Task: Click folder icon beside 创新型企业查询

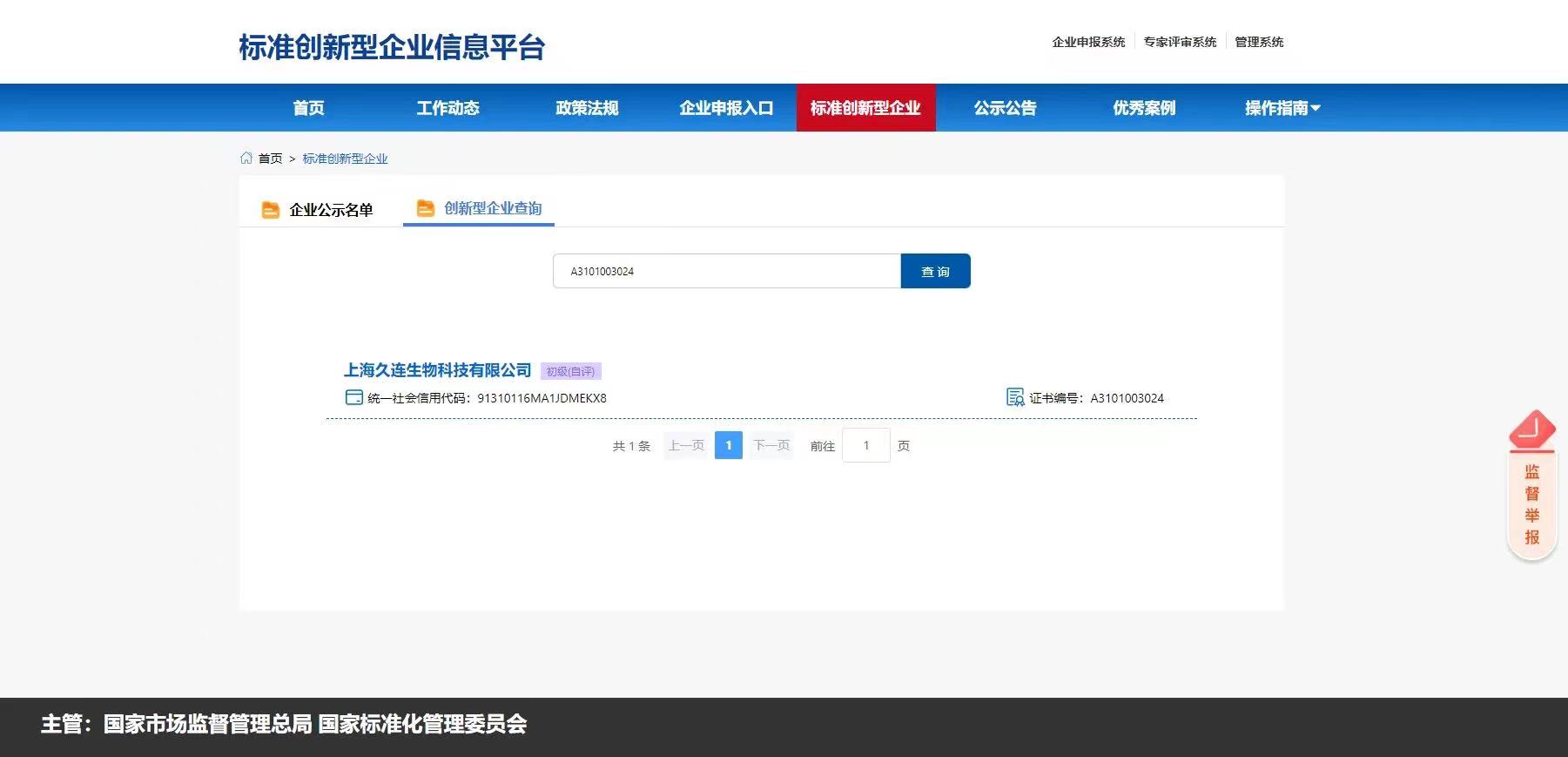Action: [426, 208]
